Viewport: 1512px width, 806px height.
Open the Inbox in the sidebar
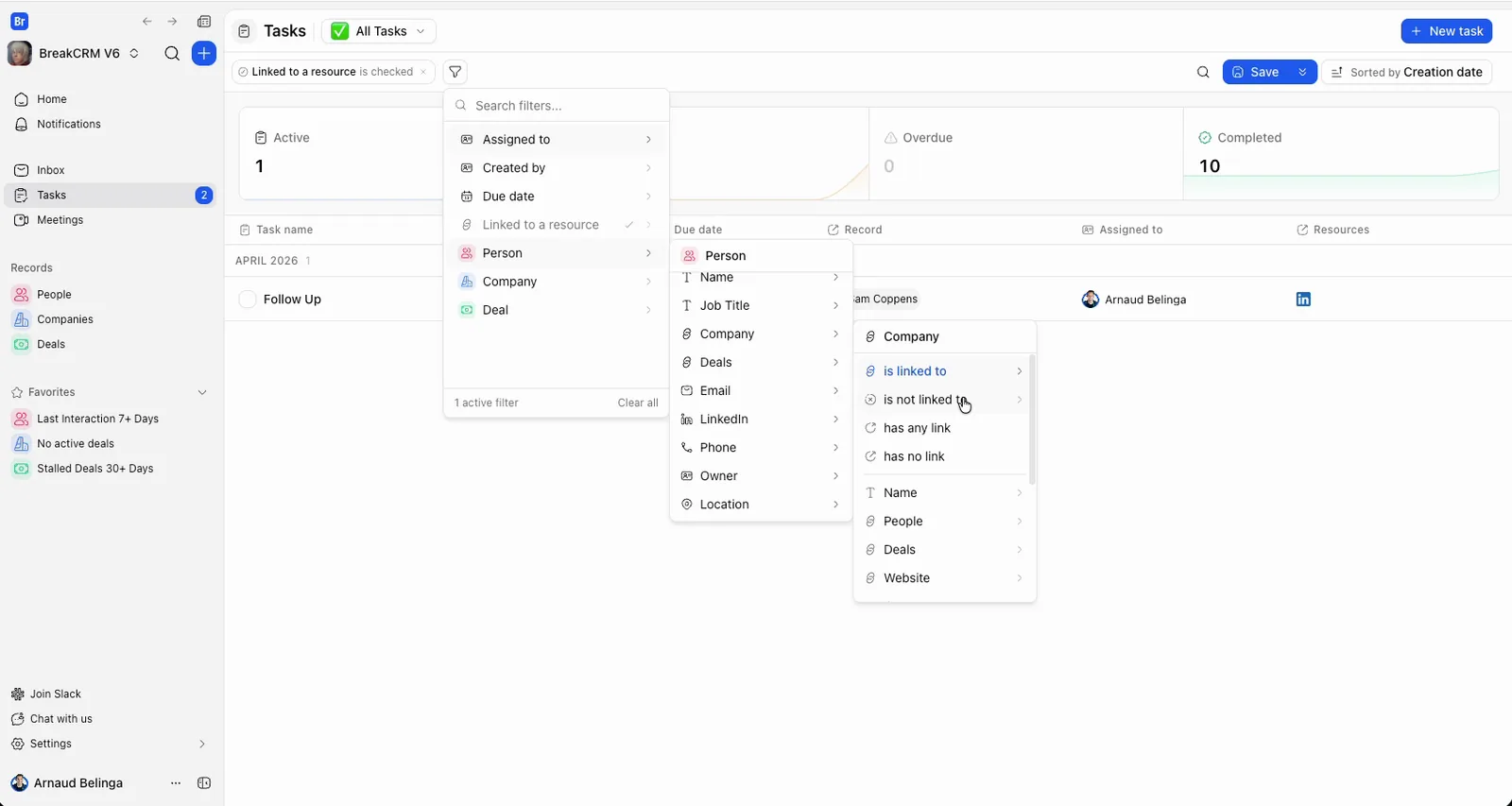pyautogui.click(x=111, y=170)
